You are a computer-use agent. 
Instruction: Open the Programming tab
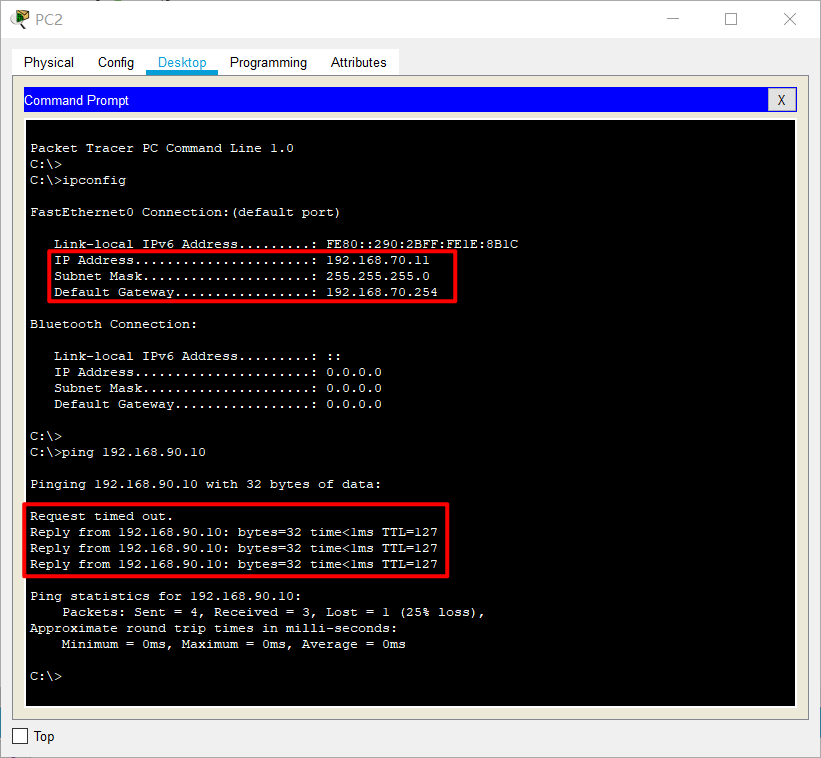(268, 62)
